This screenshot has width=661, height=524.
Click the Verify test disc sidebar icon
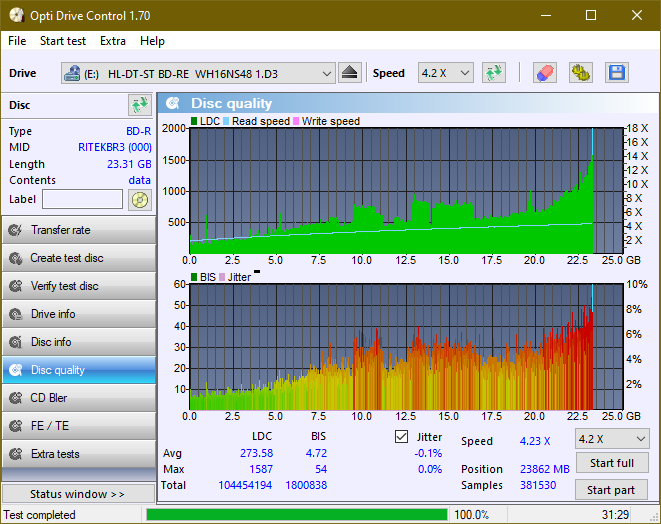[x=16, y=286]
